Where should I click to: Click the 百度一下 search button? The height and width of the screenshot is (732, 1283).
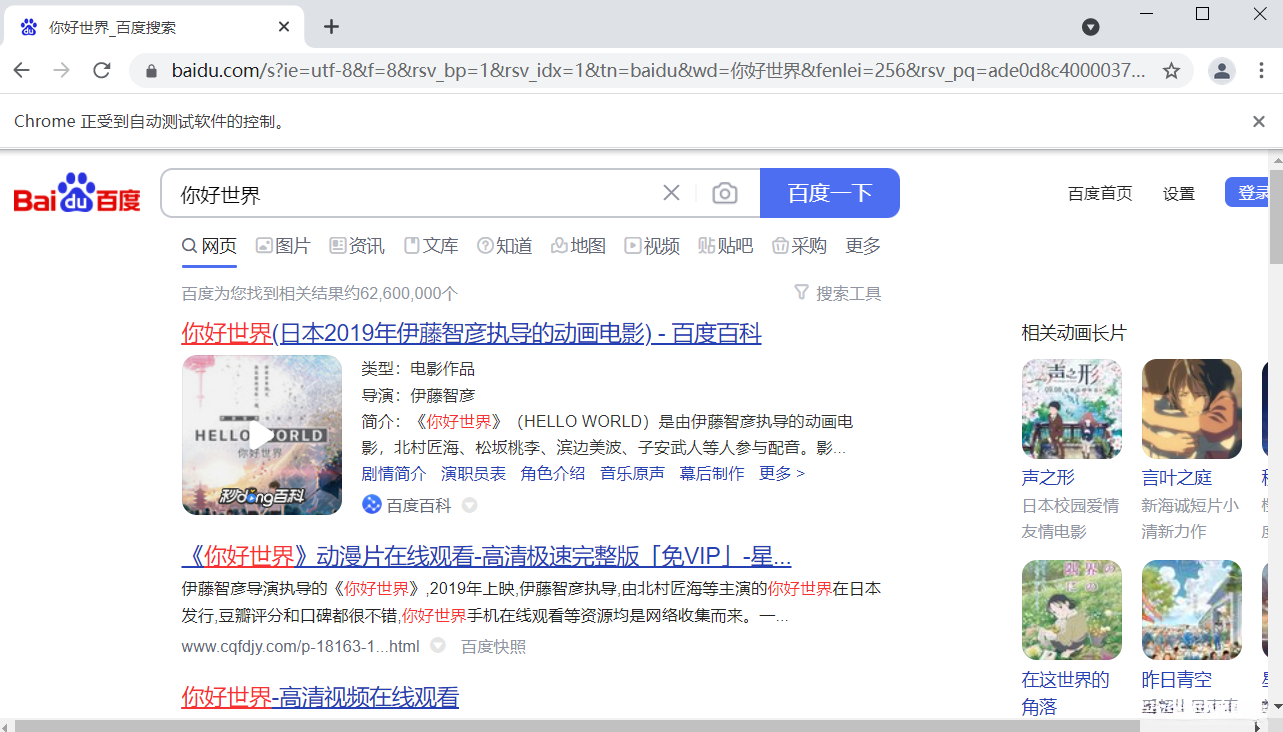click(830, 192)
